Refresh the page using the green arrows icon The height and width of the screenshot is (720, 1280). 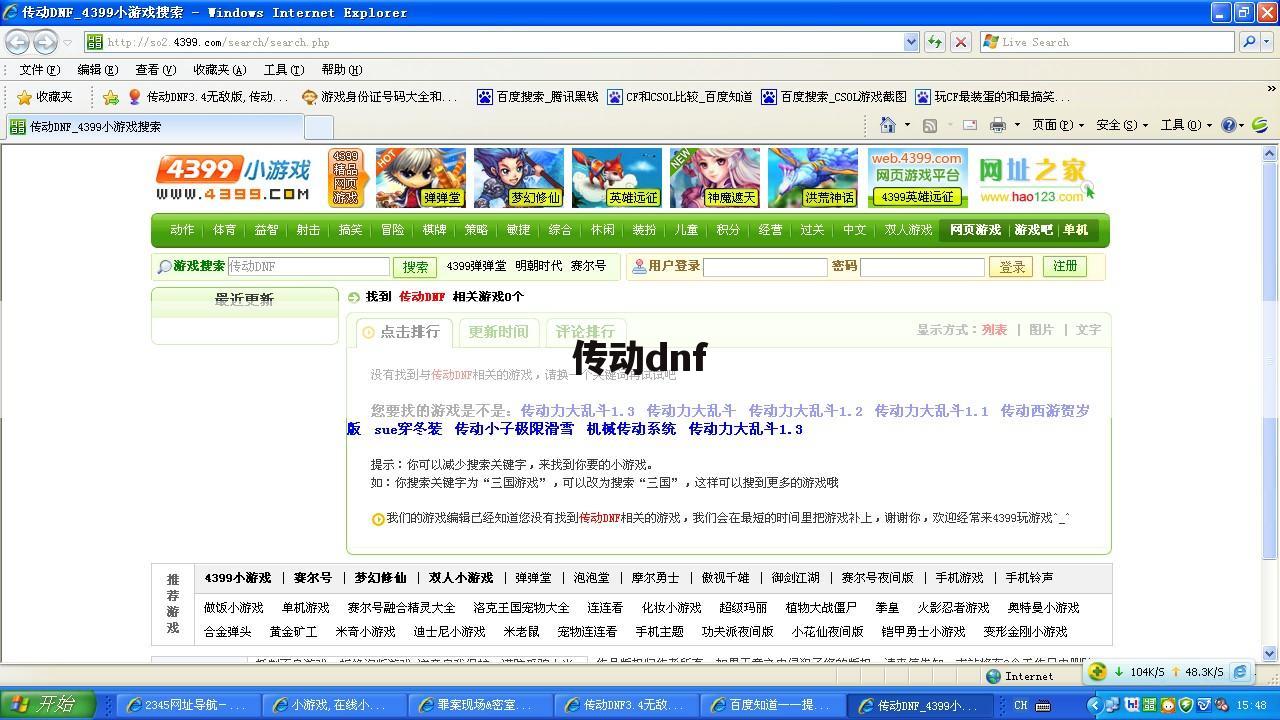pos(935,42)
